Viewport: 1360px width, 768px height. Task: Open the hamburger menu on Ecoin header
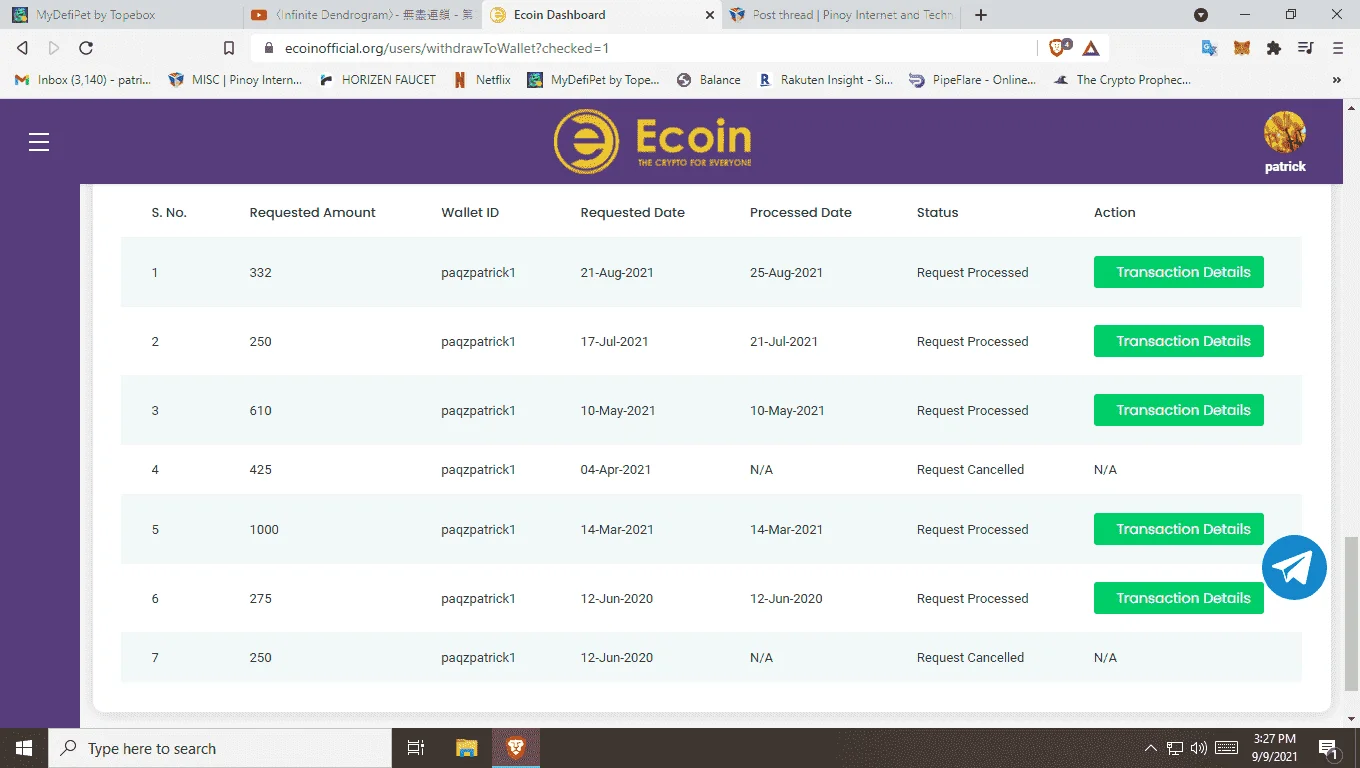[39, 142]
